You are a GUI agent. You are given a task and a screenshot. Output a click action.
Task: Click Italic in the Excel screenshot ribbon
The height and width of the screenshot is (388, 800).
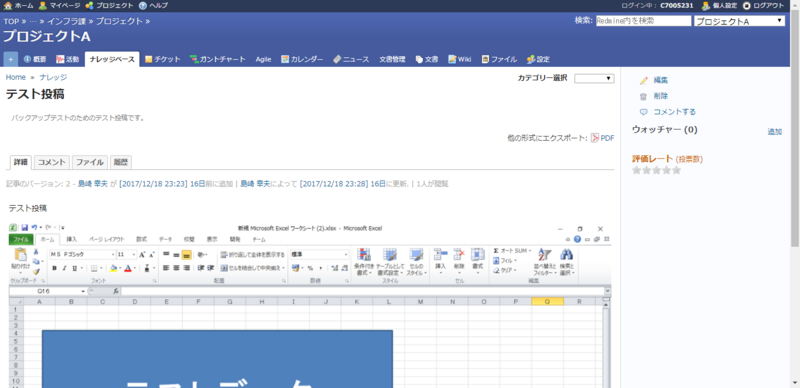pos(64,268)
